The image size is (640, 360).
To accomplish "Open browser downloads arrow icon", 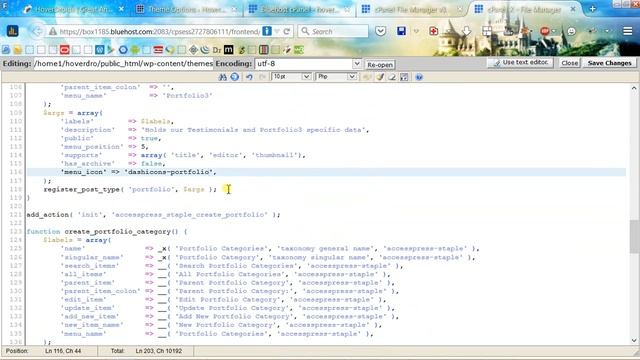I will (466, 31).
